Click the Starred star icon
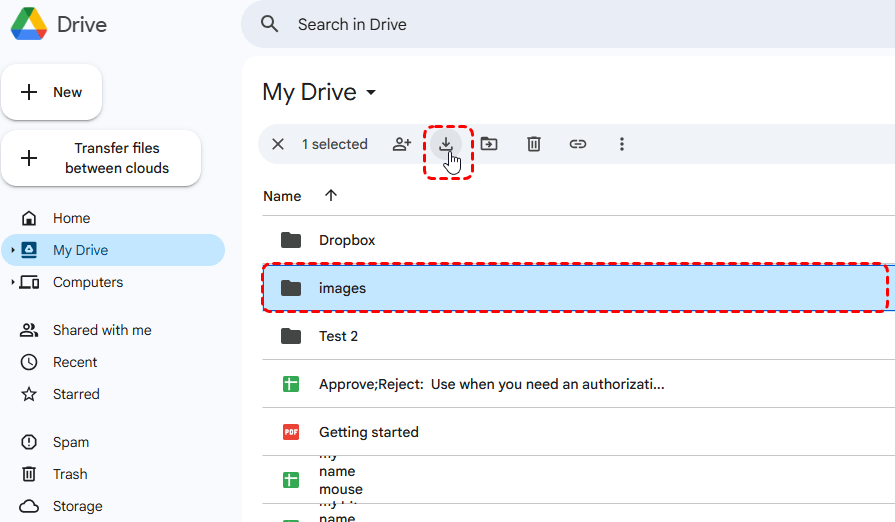Screen dimensions: 895x522 point(29,394)
